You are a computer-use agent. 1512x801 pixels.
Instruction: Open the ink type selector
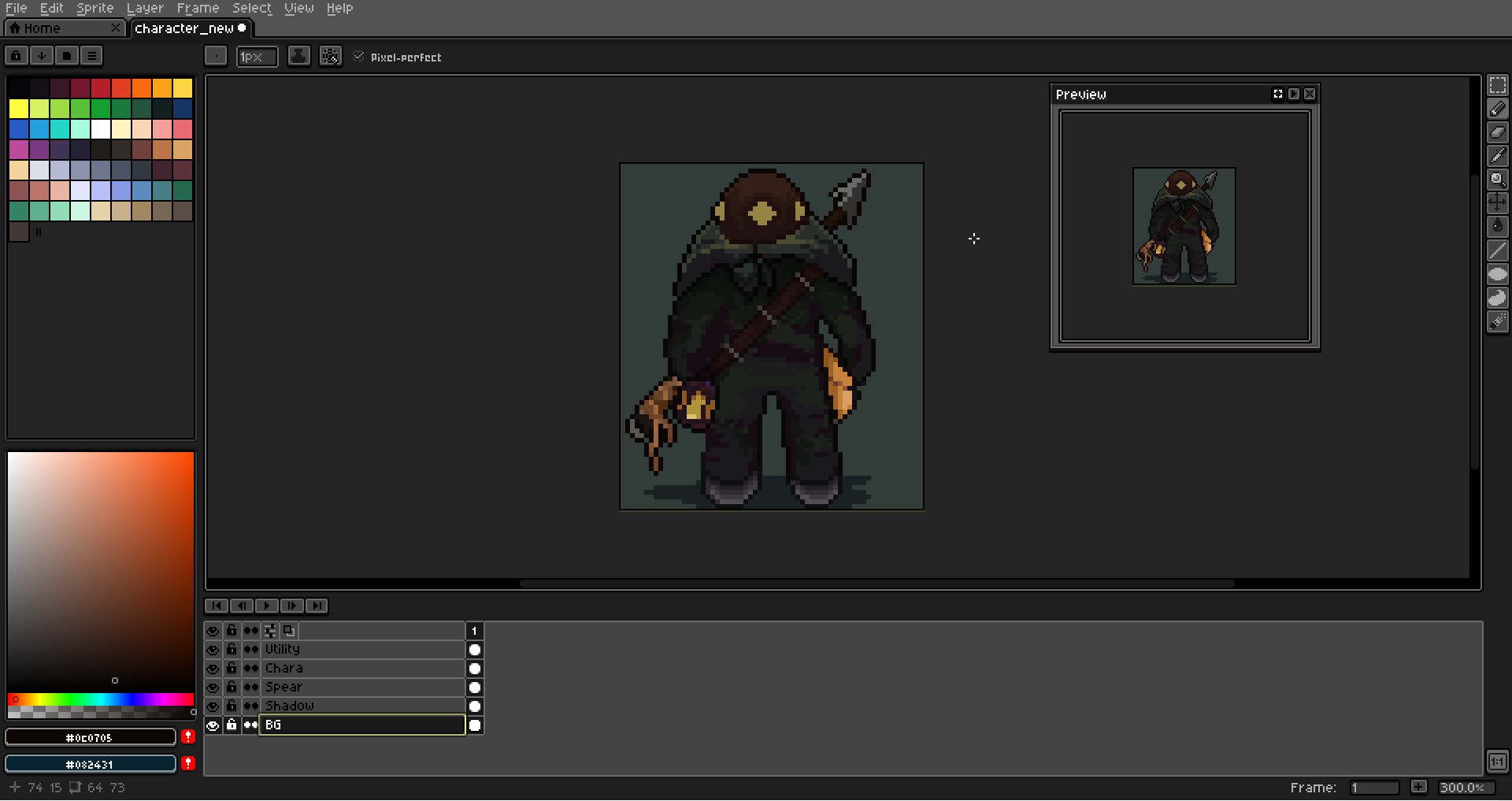point(298,56)
